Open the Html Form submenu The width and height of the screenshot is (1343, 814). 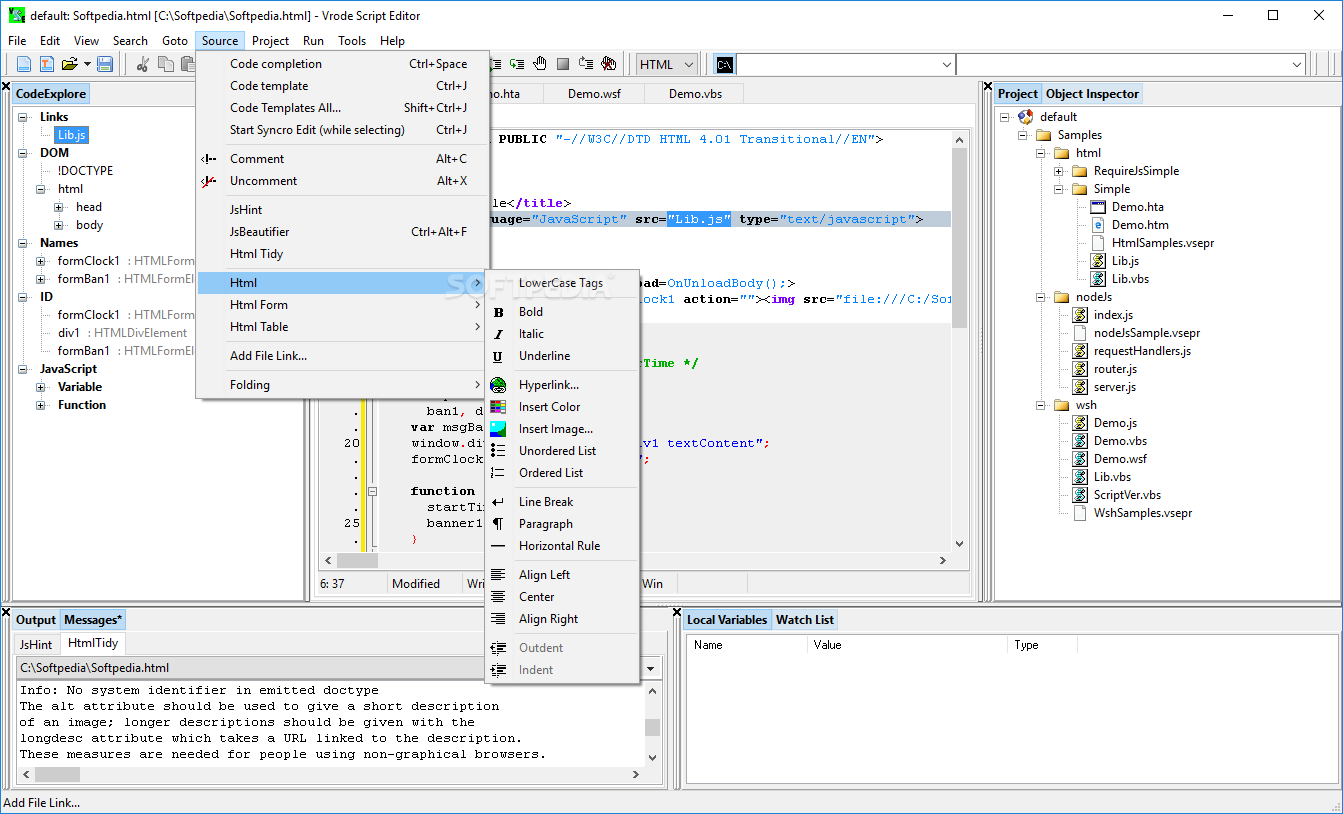[343, 305]
